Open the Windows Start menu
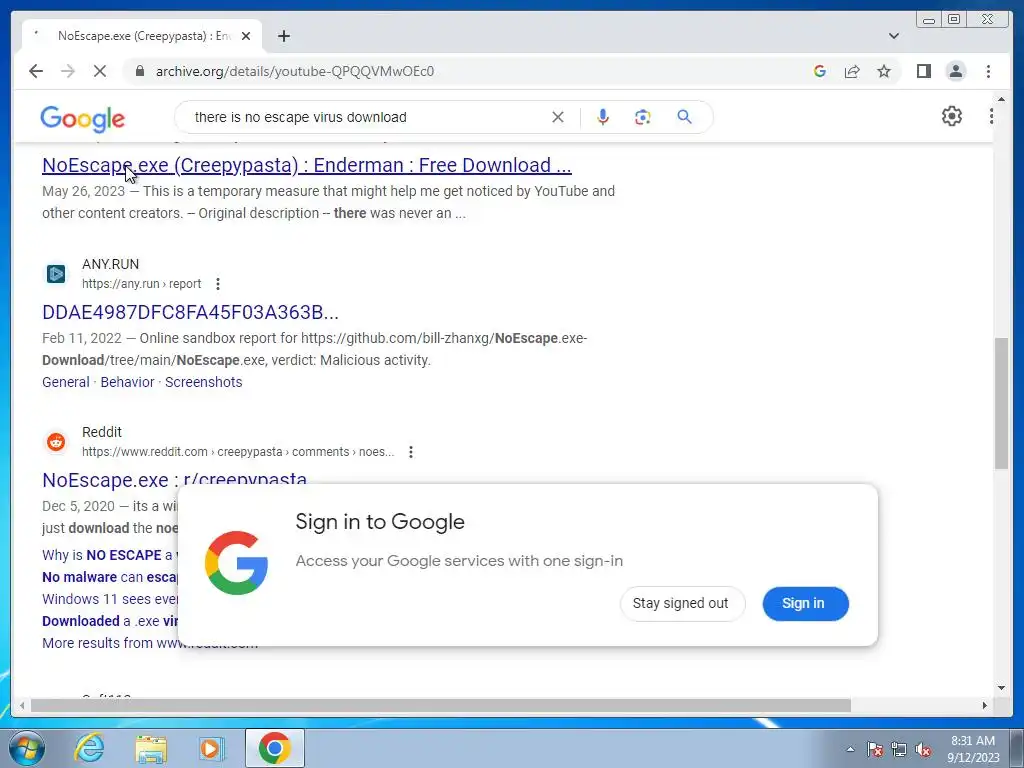 [x=25, y=748]
